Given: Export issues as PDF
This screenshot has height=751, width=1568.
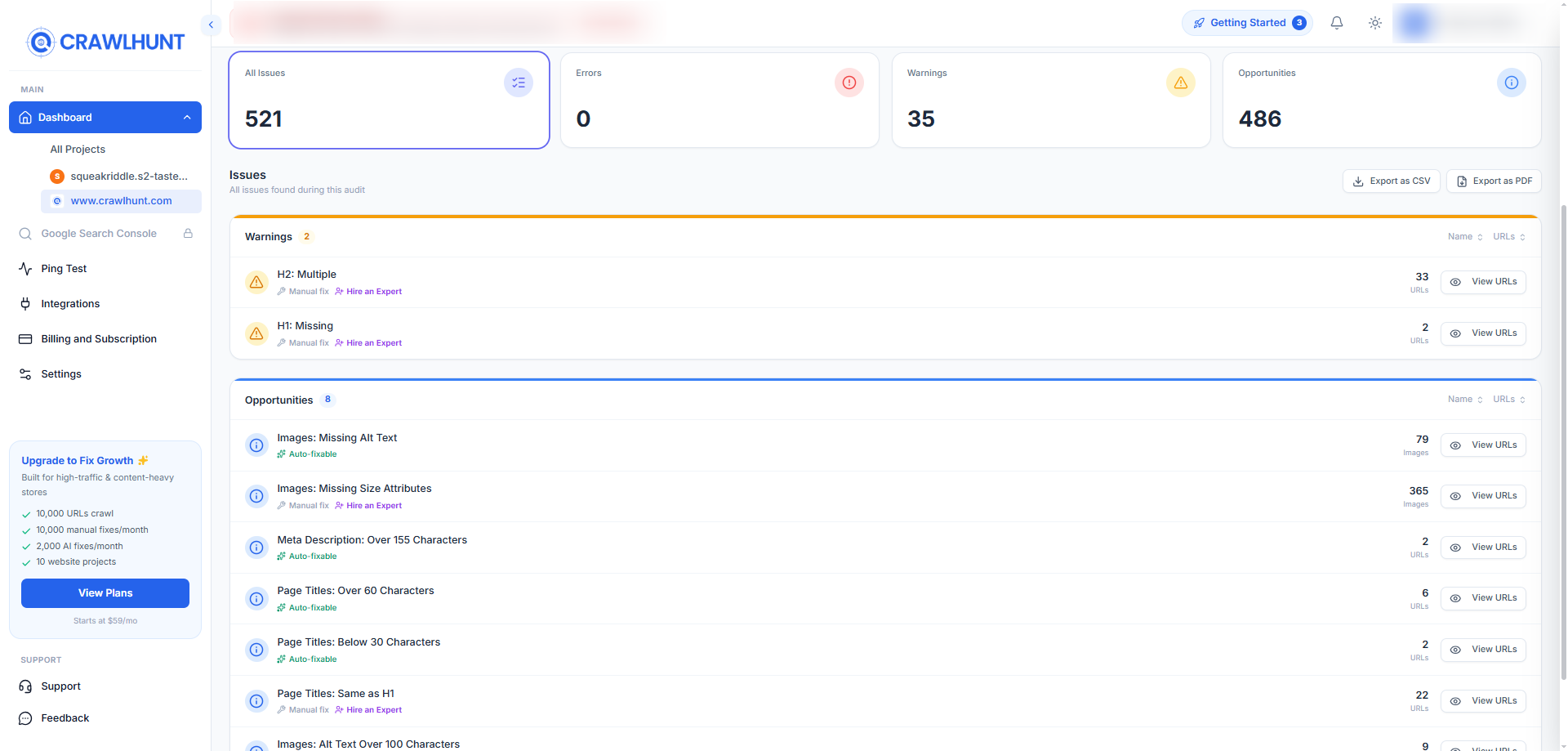Looking at the screenshot, I should [1494, 181].
